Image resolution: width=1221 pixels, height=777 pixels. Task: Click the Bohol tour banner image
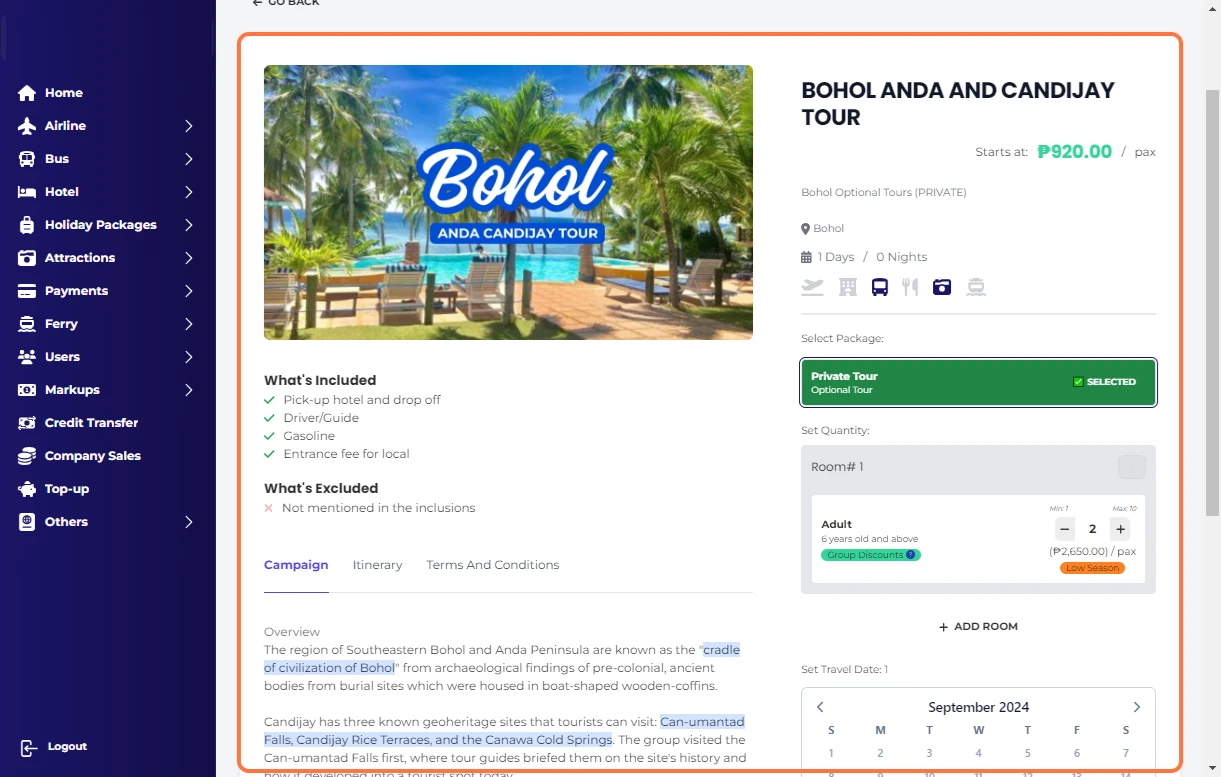(x=508, y=202)
